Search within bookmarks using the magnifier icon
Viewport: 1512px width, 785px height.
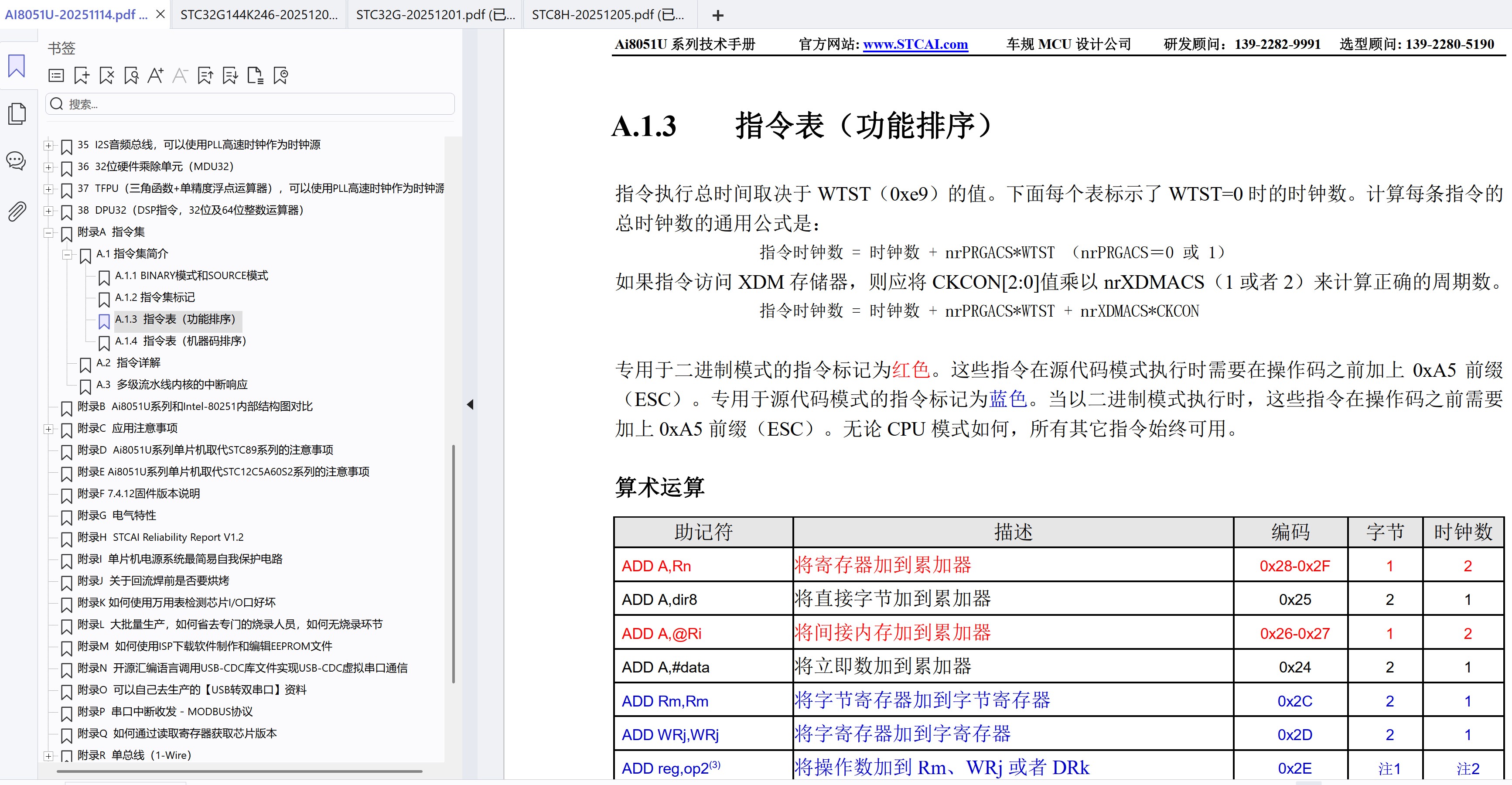tap(131, 75)
